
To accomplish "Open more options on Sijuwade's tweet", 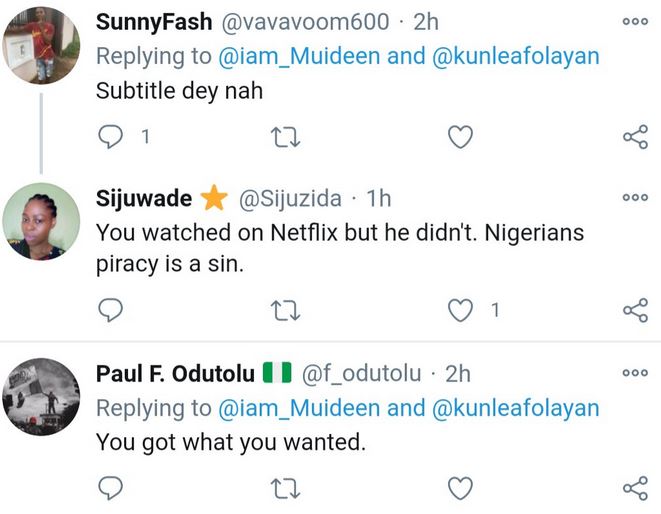I will click(x=635, y=197).
